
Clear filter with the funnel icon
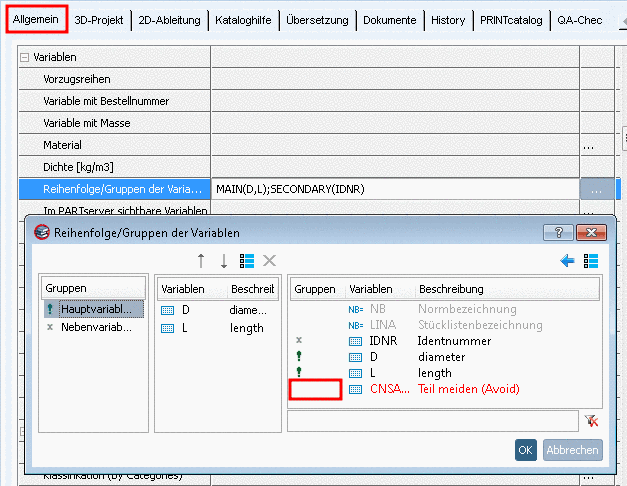(591, 421)
